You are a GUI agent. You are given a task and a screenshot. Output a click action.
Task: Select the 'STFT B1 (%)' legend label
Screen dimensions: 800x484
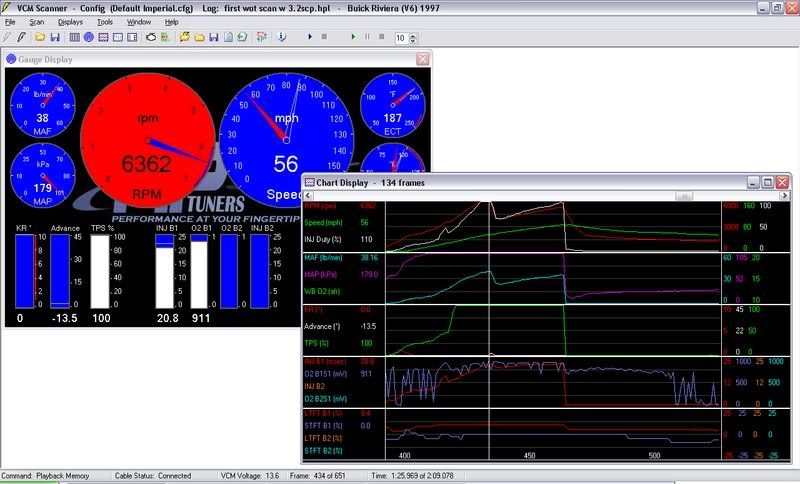[323, 425]
